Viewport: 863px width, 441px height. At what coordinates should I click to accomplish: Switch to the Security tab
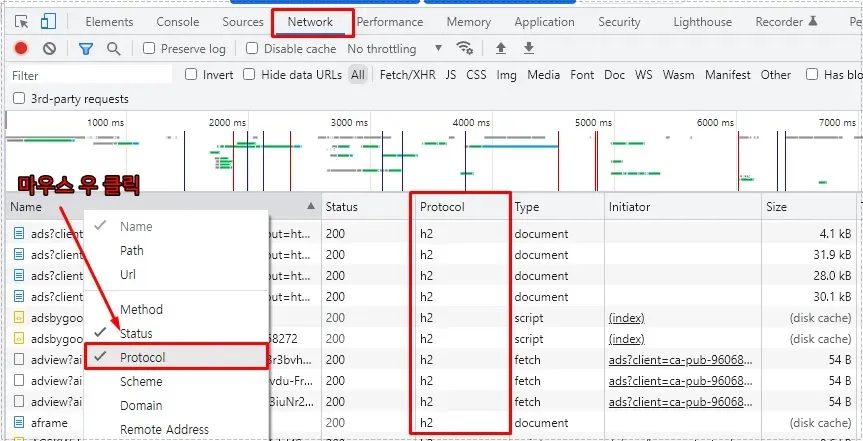619,22
